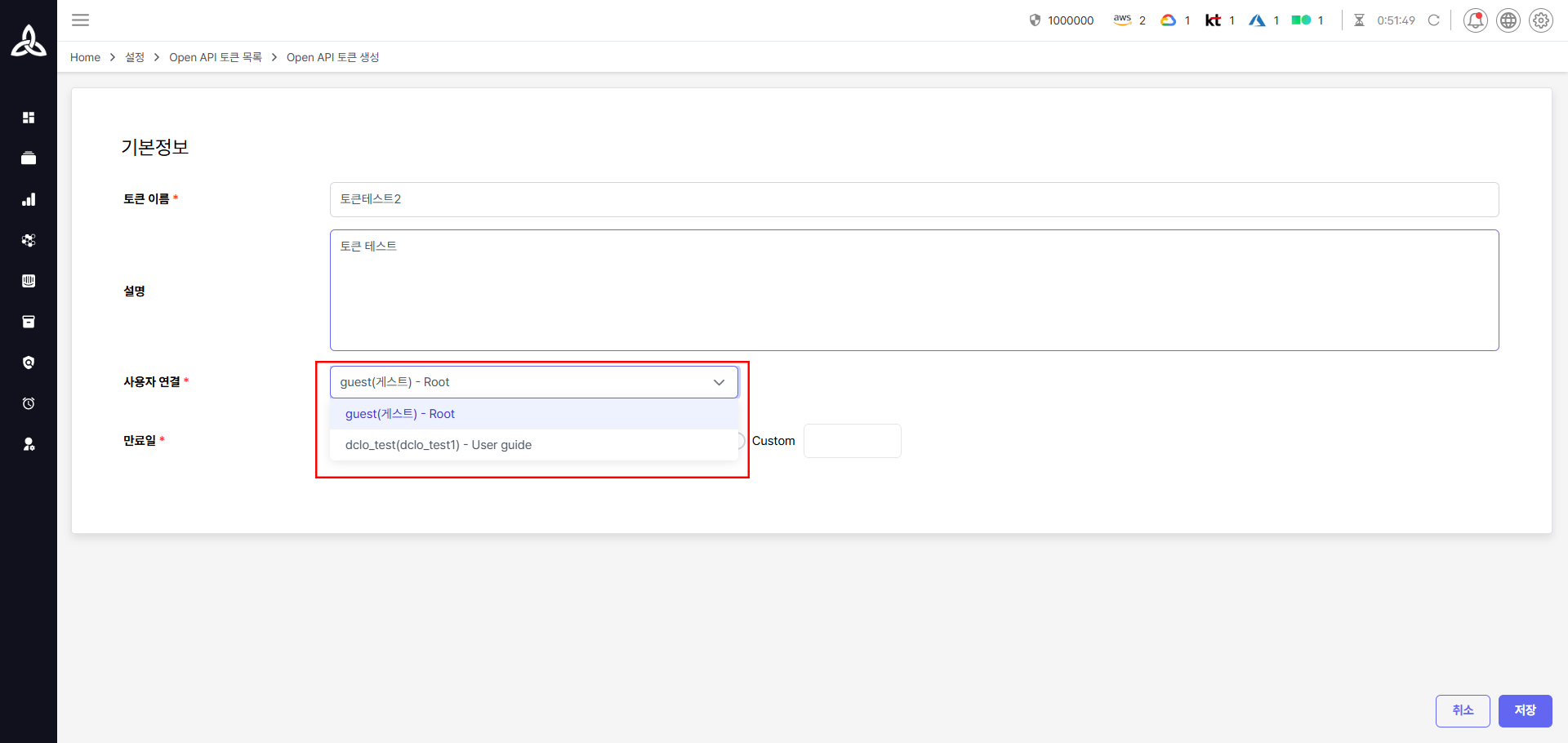
Task: Select dclo_test(dclo_test1) - User guide option
Action: 534,445
